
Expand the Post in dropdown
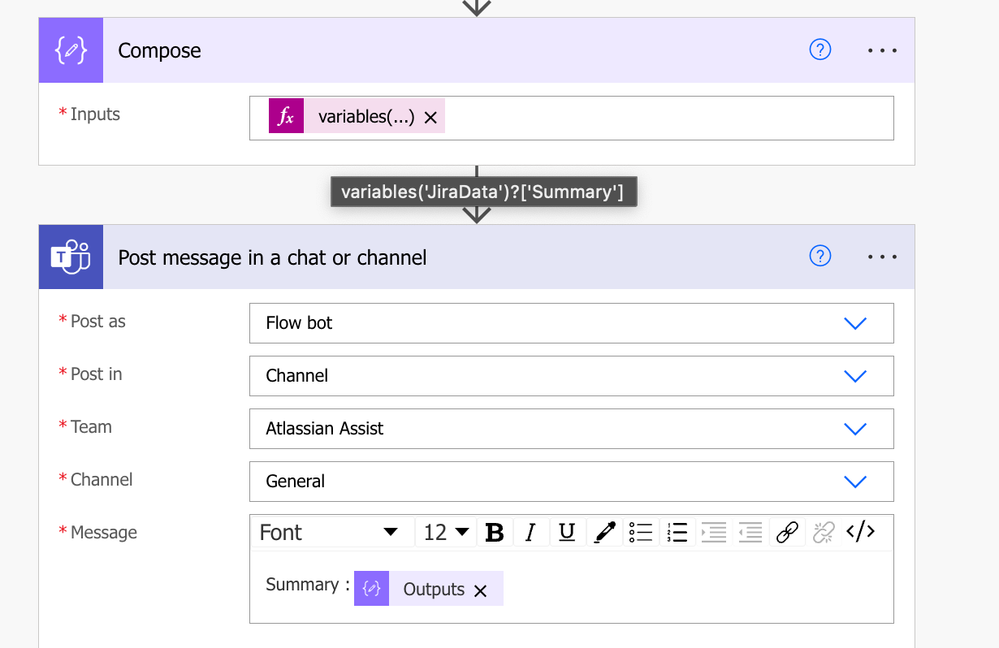pos(855,376)
